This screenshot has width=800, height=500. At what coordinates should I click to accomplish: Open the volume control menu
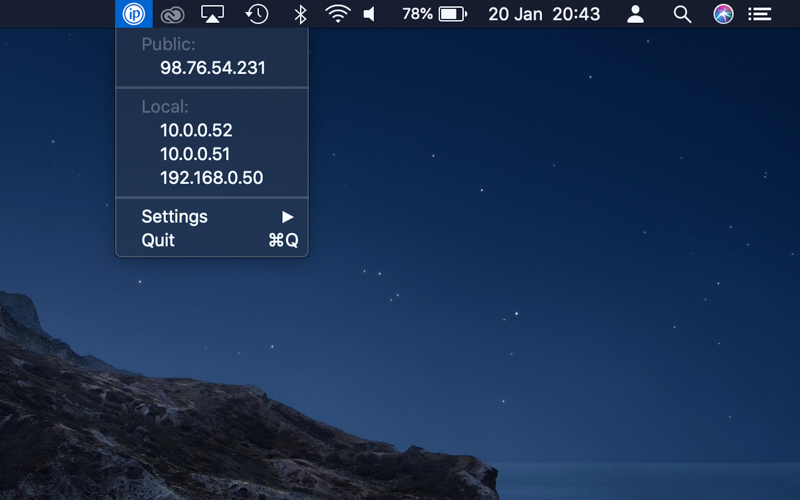pyautogui.click(x=370, y=14)
